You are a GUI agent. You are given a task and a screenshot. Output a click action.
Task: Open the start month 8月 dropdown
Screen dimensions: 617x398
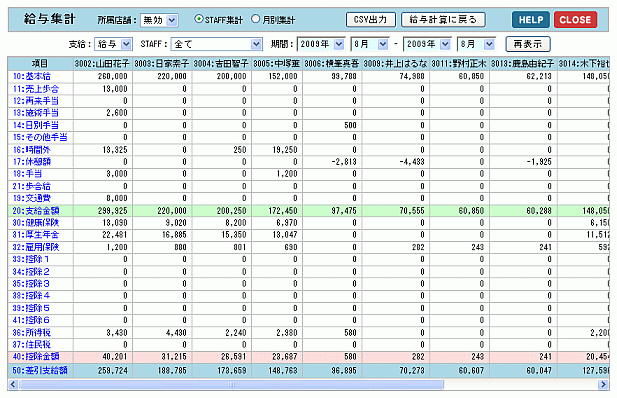coord(369,44)
